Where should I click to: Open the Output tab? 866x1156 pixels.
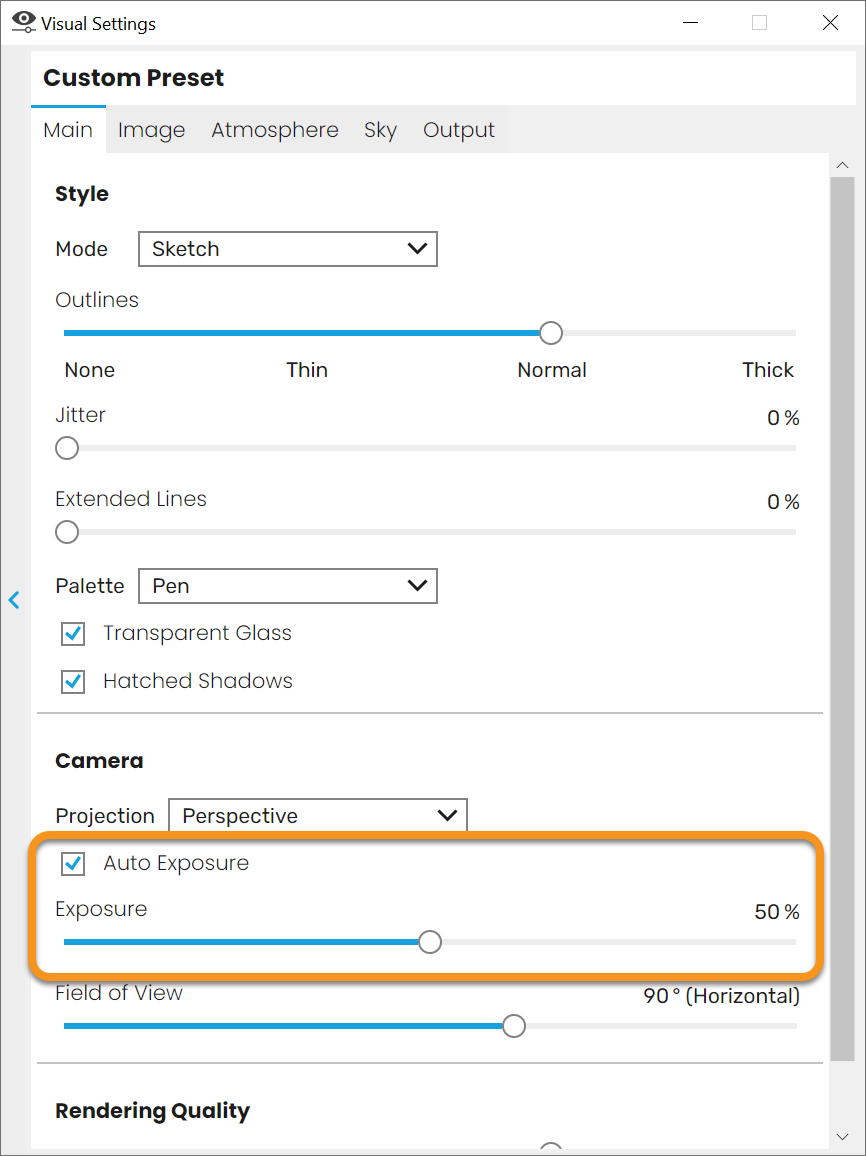458,130
